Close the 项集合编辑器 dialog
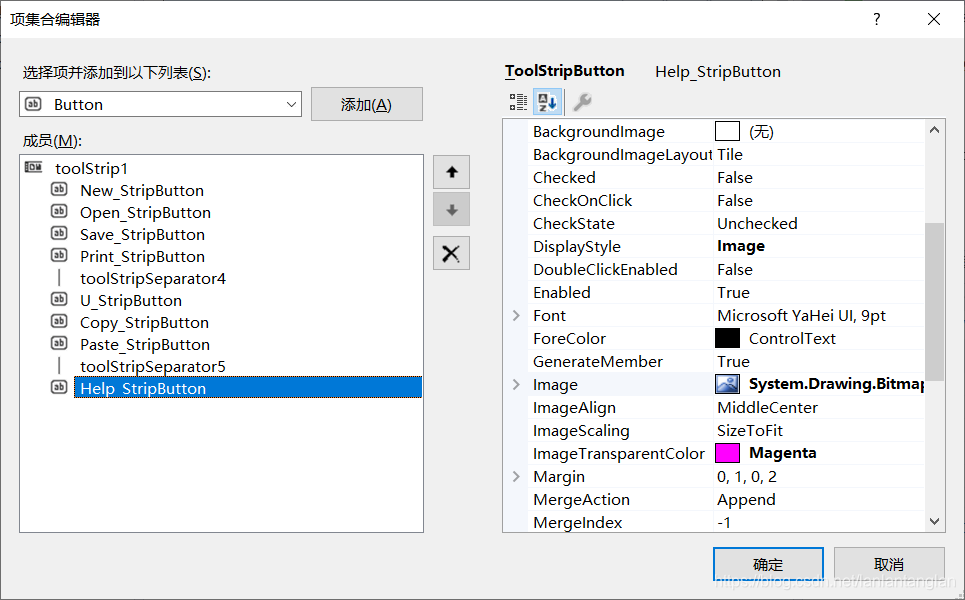965x600 pixels. [934, 19]
